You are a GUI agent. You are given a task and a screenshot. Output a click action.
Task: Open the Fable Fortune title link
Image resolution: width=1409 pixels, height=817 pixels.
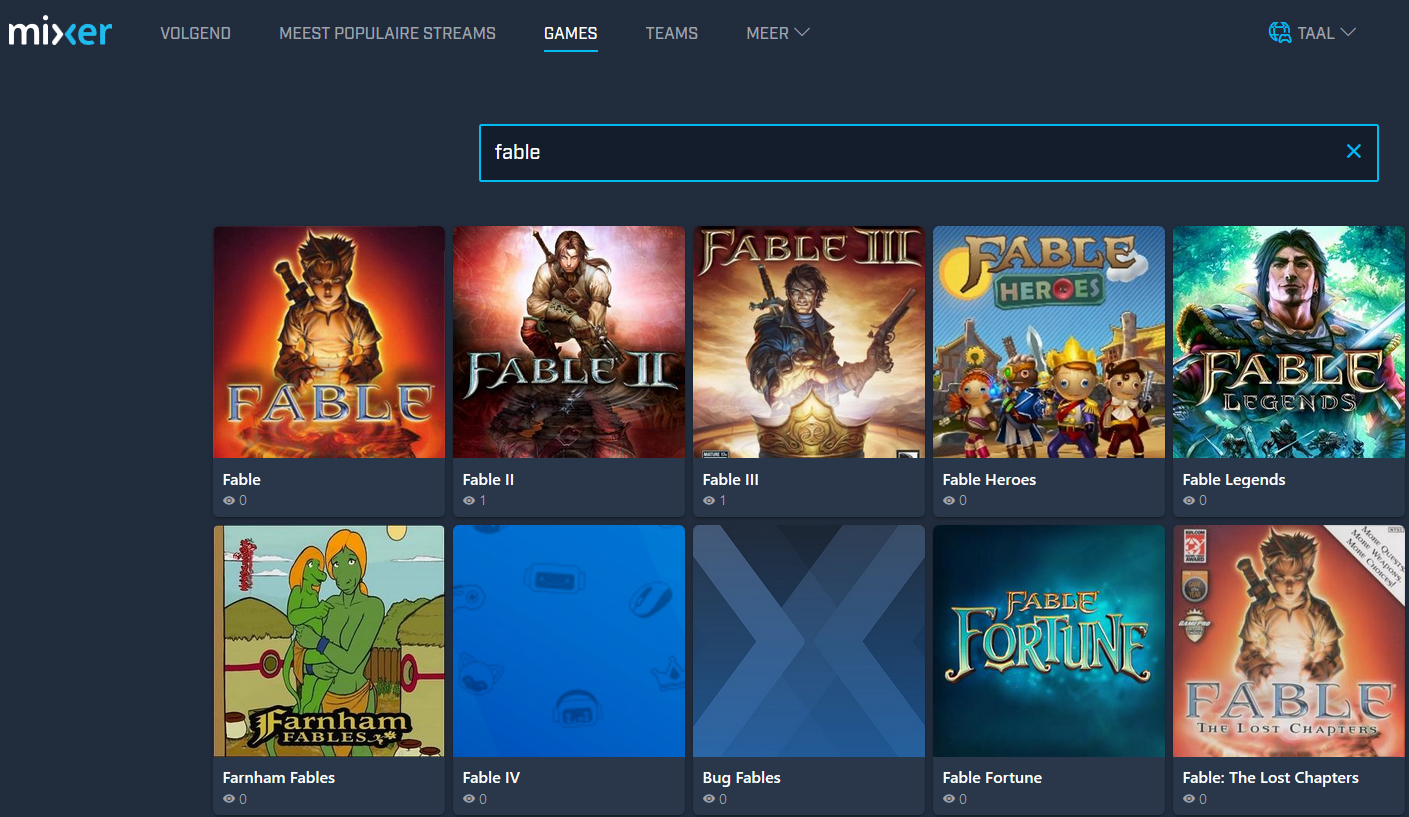(x=993, y=777)
